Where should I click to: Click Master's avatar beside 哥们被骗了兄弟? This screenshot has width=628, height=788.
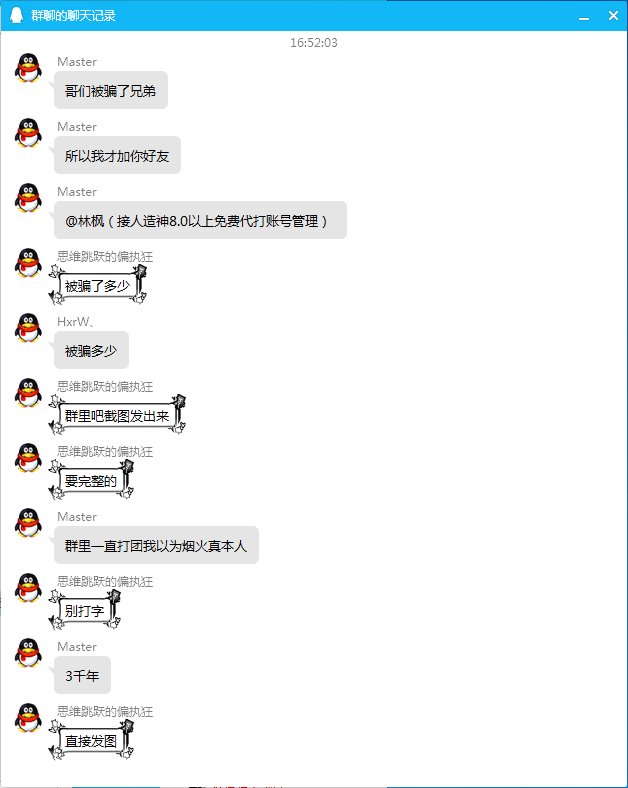29,68
